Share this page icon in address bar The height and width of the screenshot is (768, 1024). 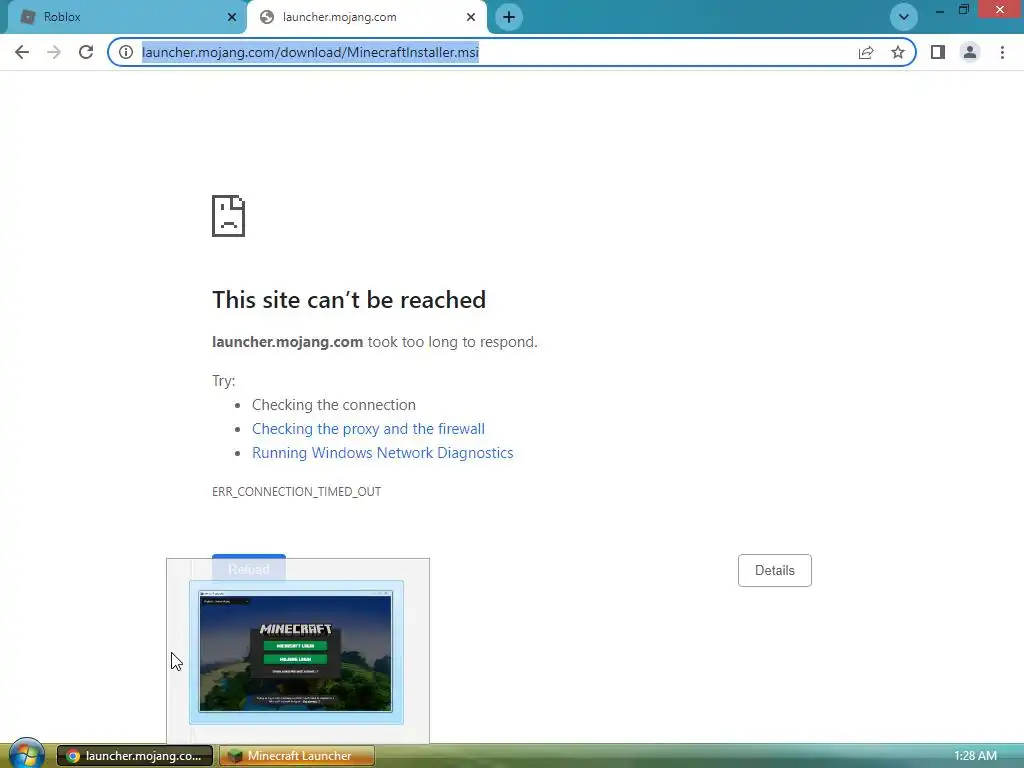pyautogui.click(x=866, y=52)
